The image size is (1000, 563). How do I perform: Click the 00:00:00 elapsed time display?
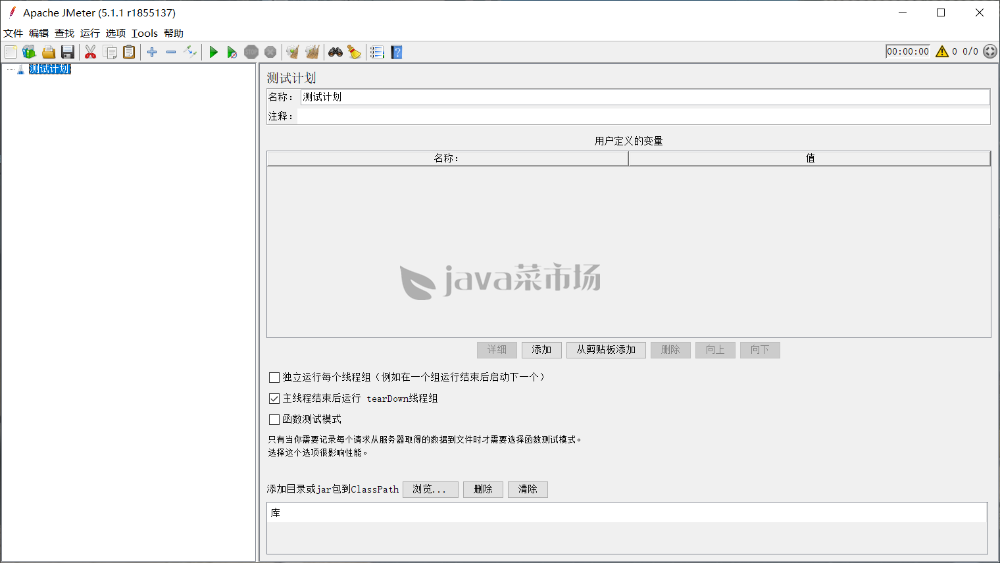point(908,52)
